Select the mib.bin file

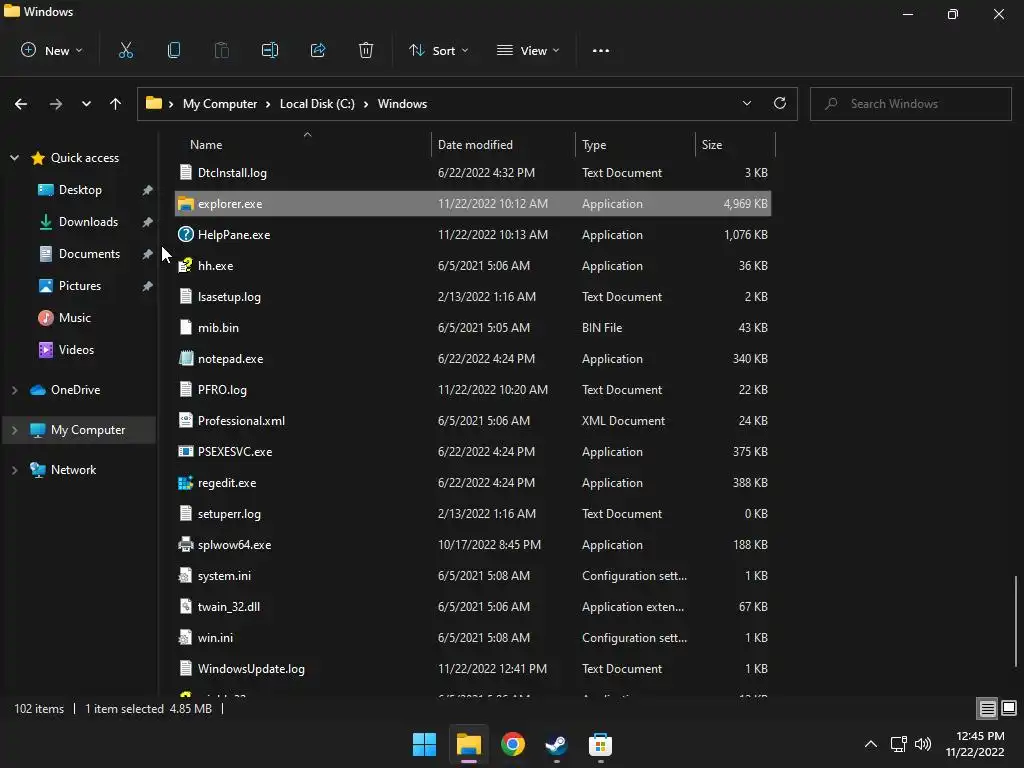pyautogui.click(x=473, y=328)
